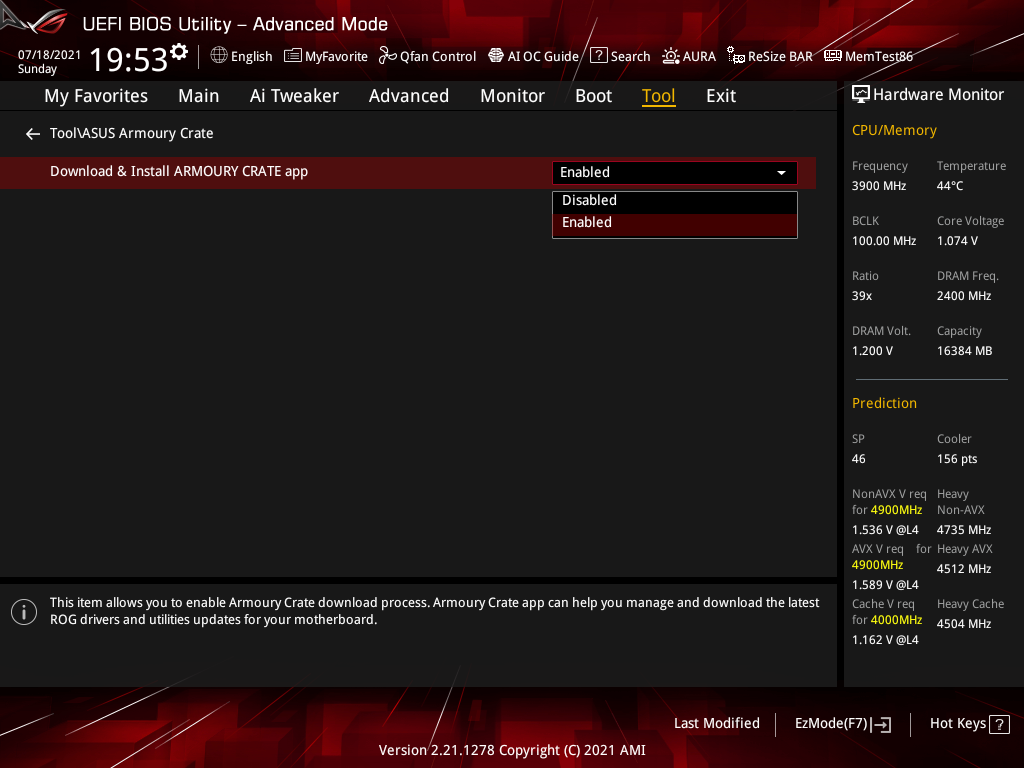
Task: Open the ReSize BAR option
Action: 769,56
